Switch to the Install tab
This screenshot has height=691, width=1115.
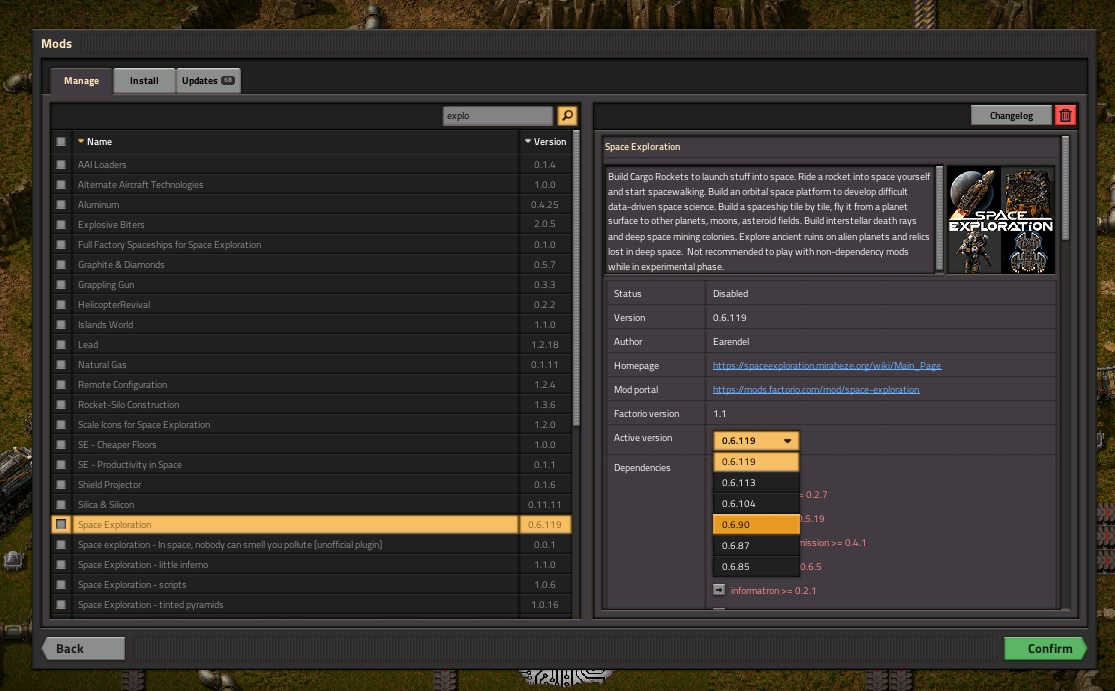pyautogui.click(x=144, y=80)
